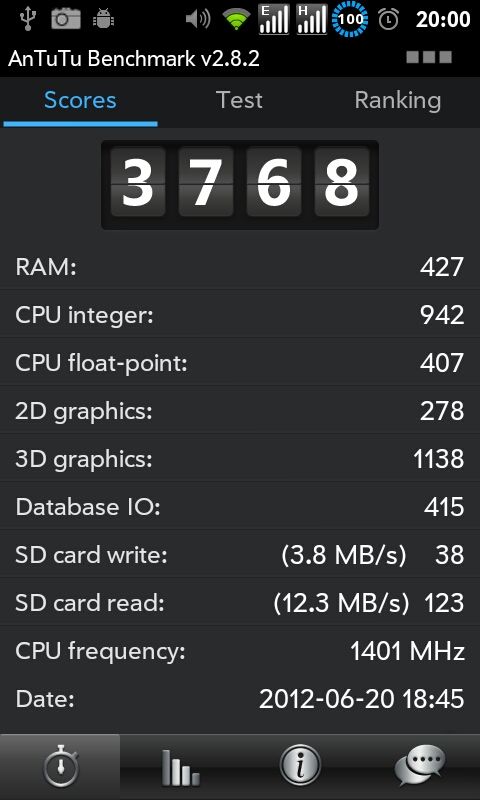Switch to the Test tab
This screenshot has width=480, height=800.
click(x=239, y=101)
